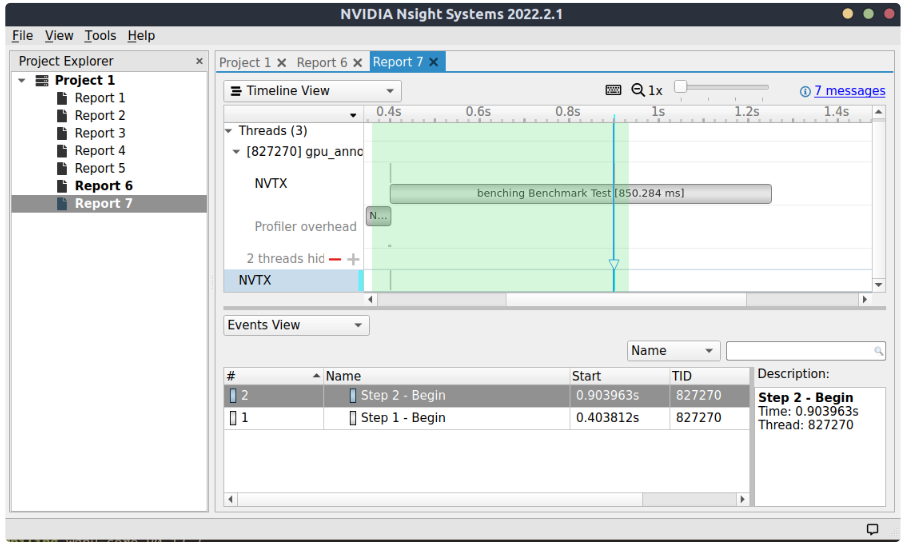
Task: Select Report 2 in Project Explorer
Action: coord(100,116)
